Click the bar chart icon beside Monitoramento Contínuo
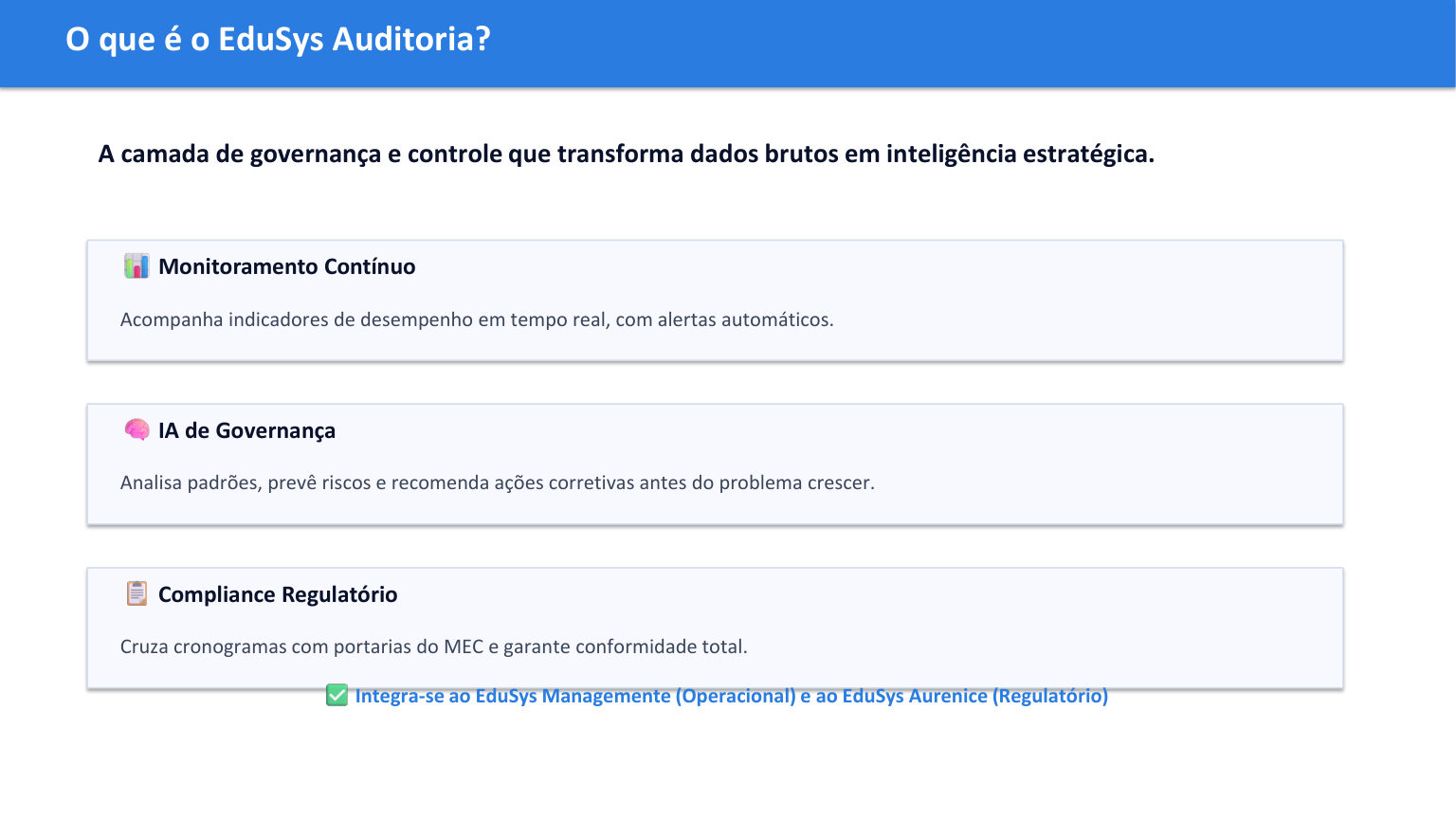Screen dimensions: 1456x819 136,266
